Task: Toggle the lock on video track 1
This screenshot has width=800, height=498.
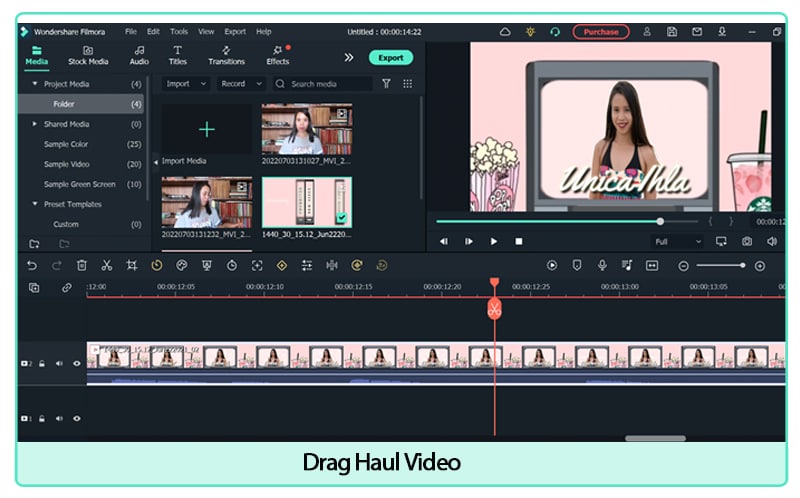Action: 42,418
